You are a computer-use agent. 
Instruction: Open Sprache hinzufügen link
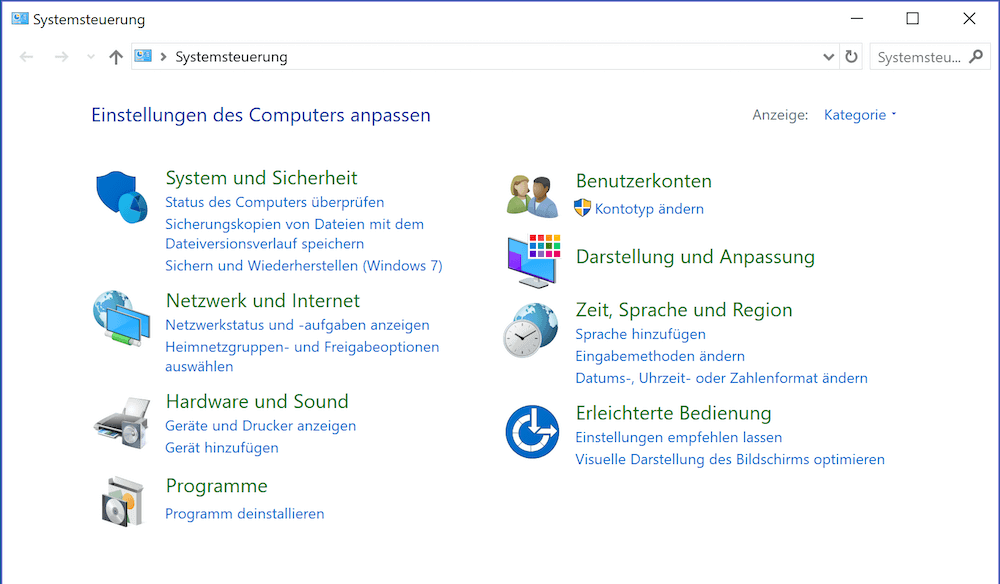point(640,334)
